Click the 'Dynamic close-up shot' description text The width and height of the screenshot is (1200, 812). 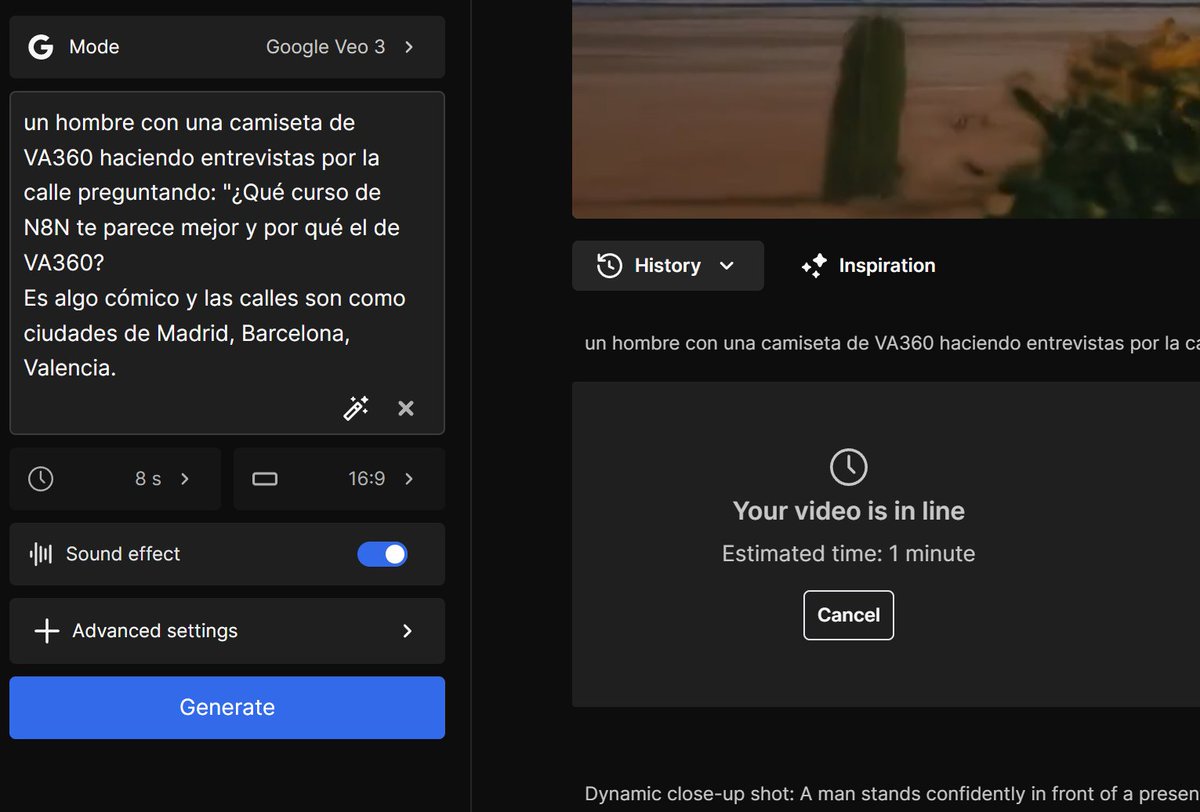(892, 795)
